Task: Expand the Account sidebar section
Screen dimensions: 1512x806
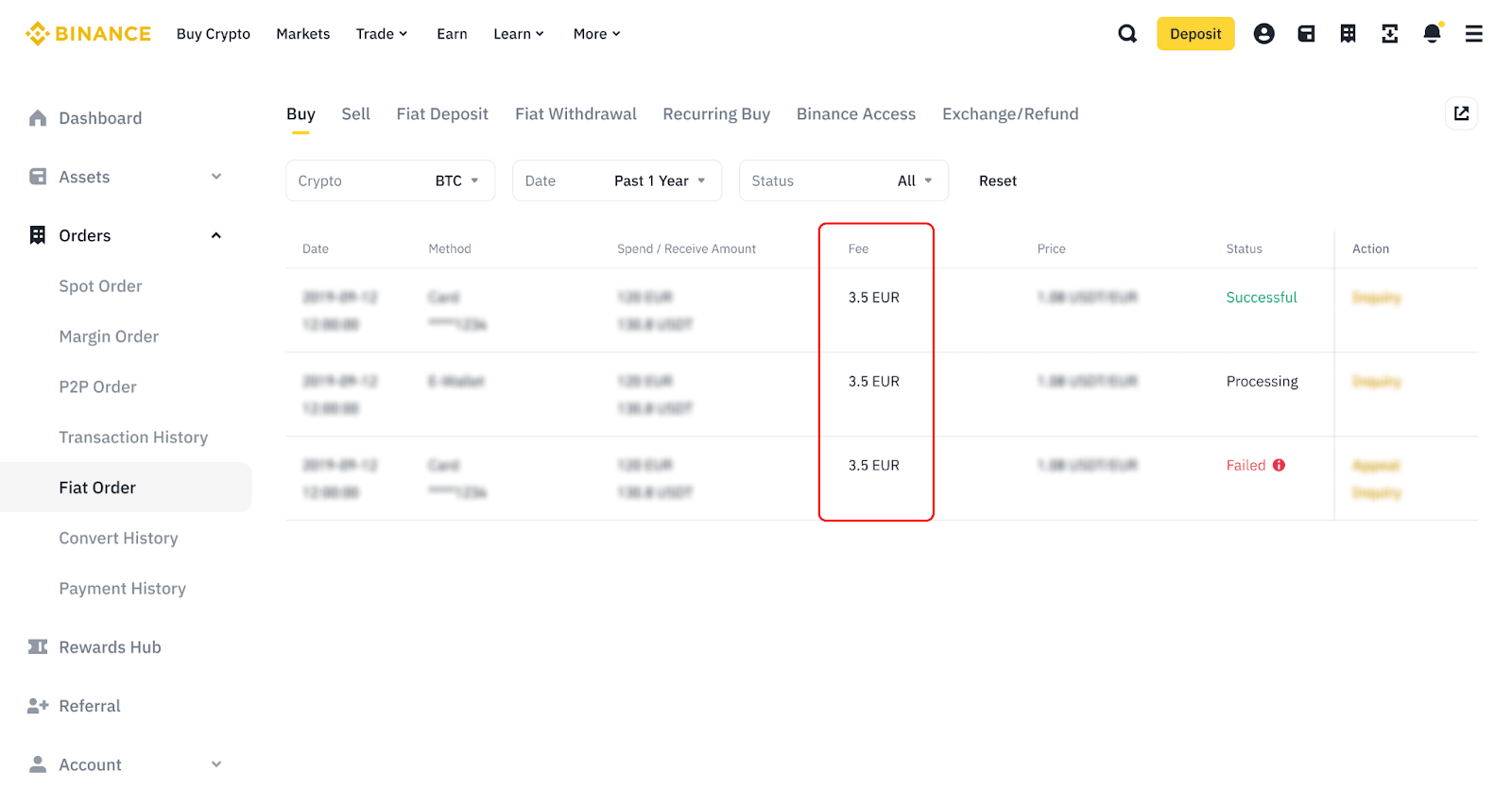Action: [216, 764]
